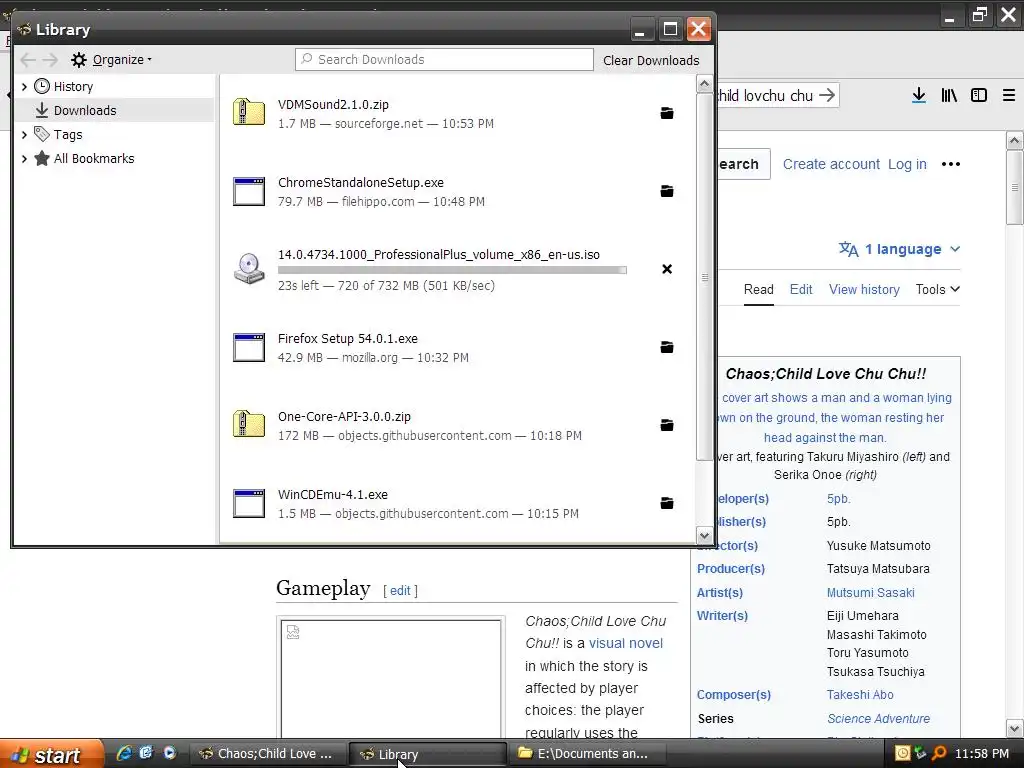Select Downloads in the Library sidebar
The image size is (1024, 768).
(x=85, y=110)
